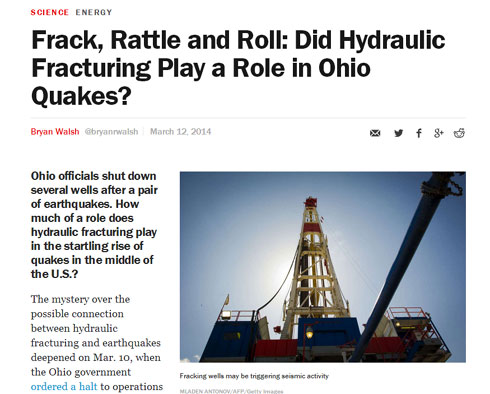Open author Bryan Walsh's page
490x394 pixels.
55,132
